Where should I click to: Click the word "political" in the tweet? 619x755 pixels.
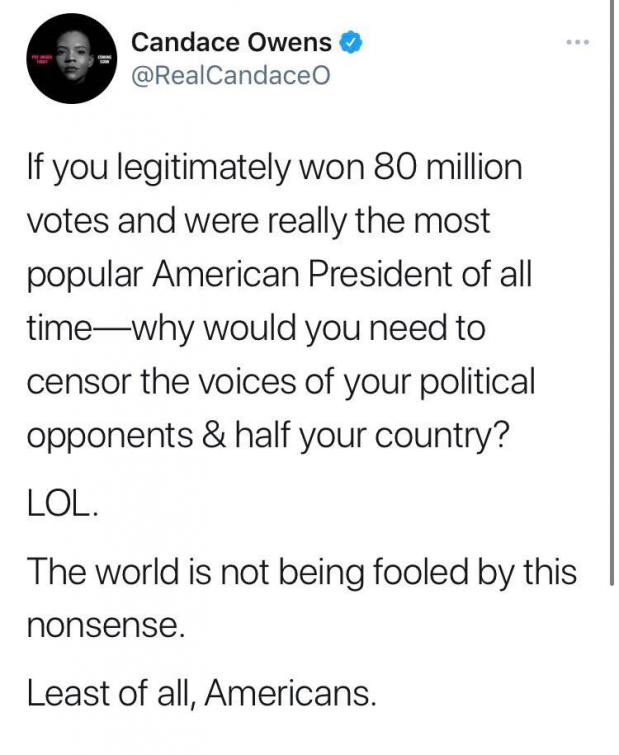(x=478, y=380)
